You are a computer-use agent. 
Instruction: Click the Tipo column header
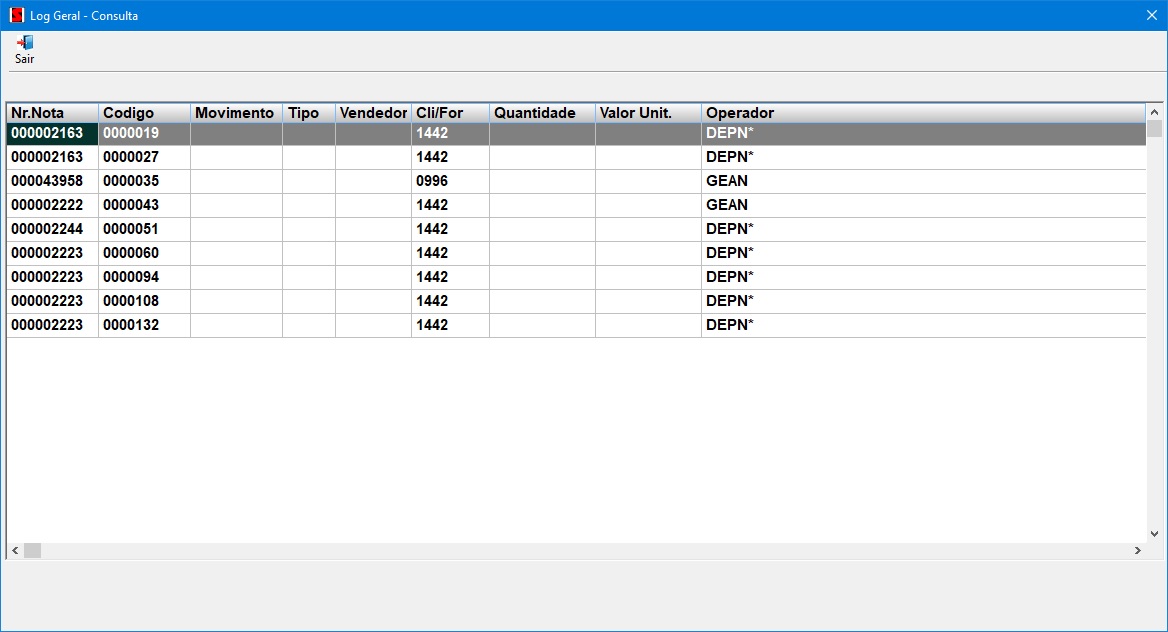point(309,113)
